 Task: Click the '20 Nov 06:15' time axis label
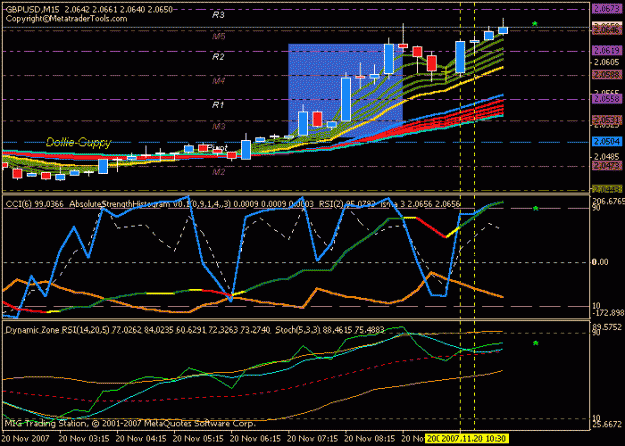coord(256,439)
